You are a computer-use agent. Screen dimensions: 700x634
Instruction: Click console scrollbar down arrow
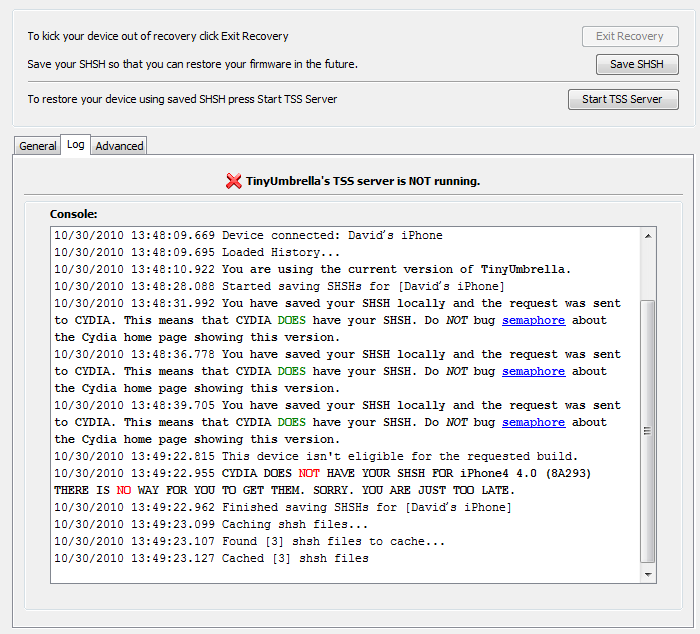(x=648, y=575)
